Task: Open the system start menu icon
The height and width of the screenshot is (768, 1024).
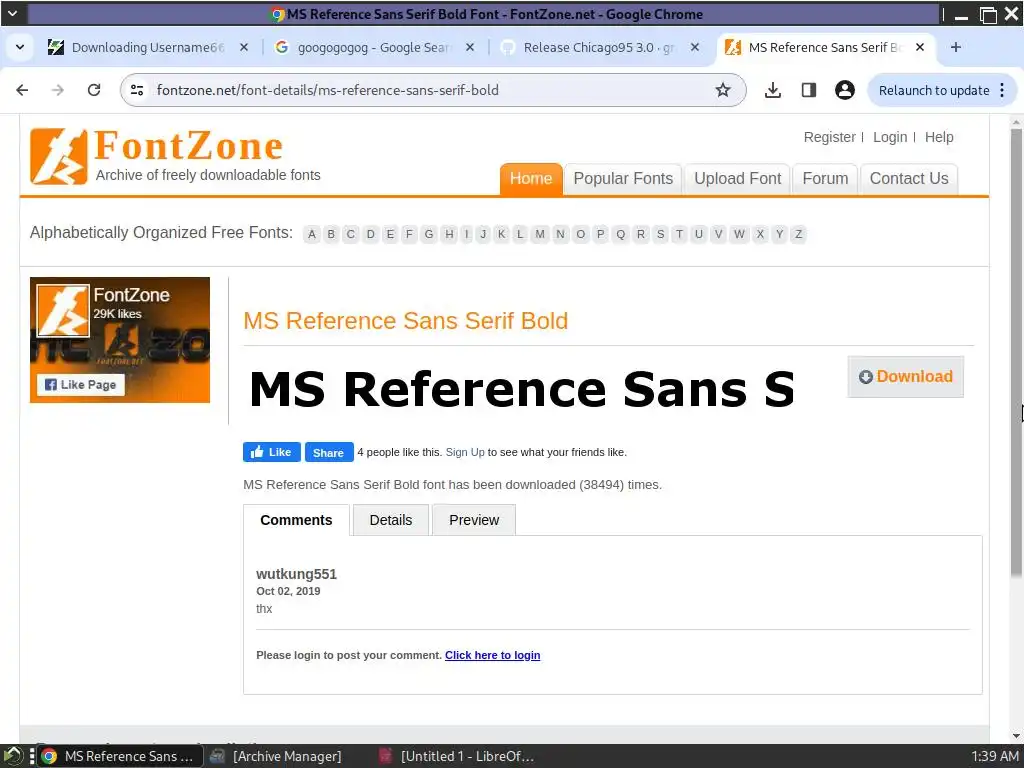Action: 13,756
